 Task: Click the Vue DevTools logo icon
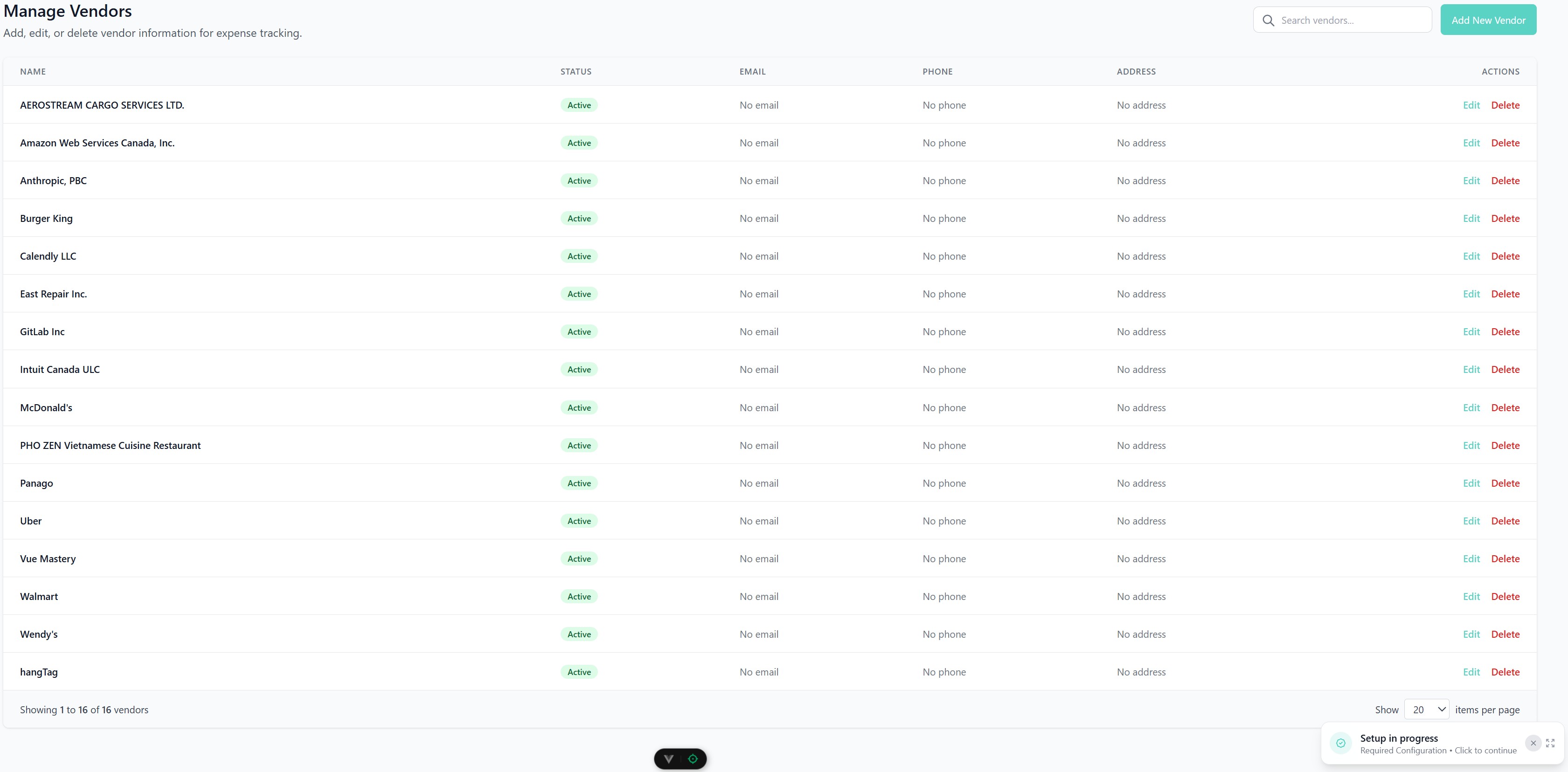pyautogui.click(x=668, y=758)
